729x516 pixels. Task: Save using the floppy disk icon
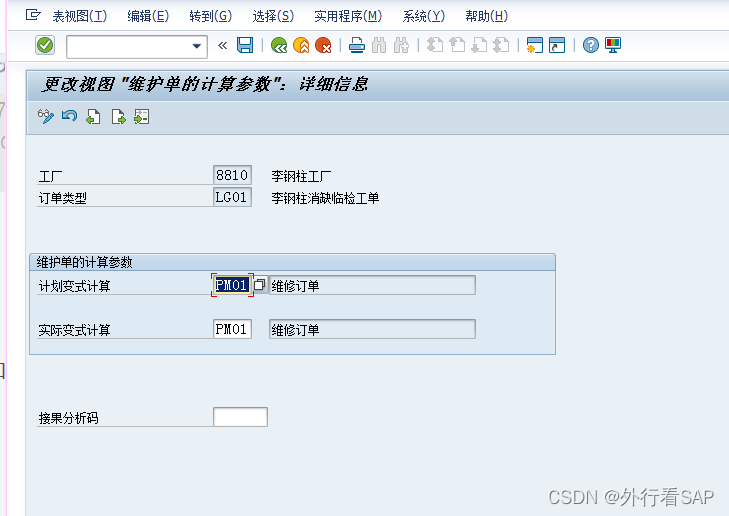point(245,46)
